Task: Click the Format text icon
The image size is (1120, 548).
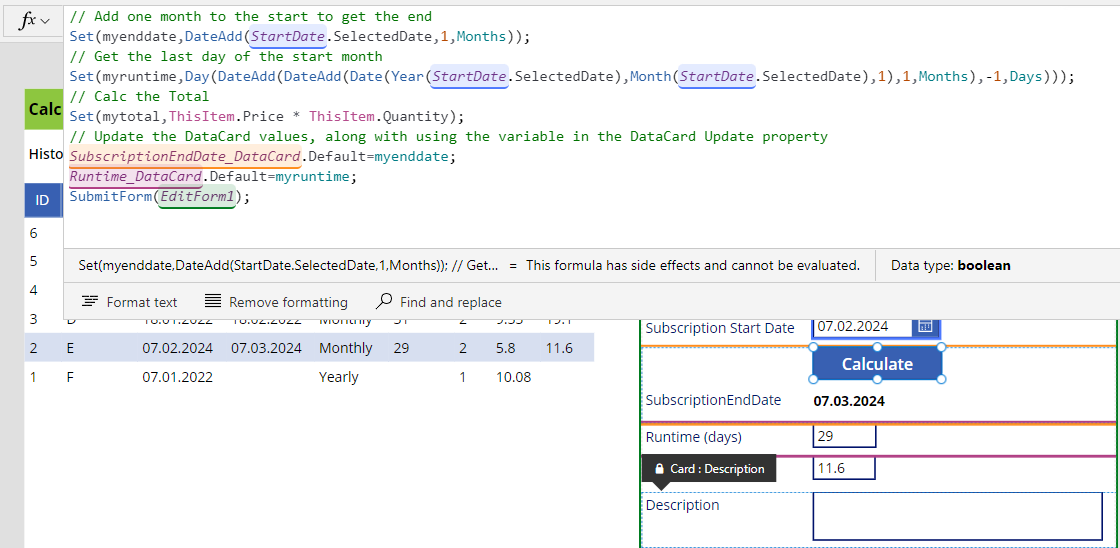Action: click(90, 301)
